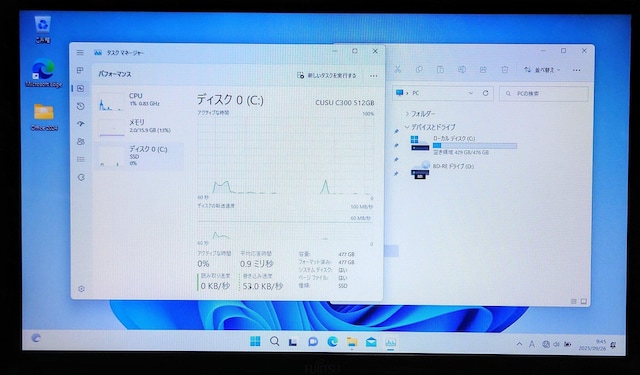Launch Edge from taskbar
Image resolution: width=640 pixels, height=375 pixels.
click(333, 342)
